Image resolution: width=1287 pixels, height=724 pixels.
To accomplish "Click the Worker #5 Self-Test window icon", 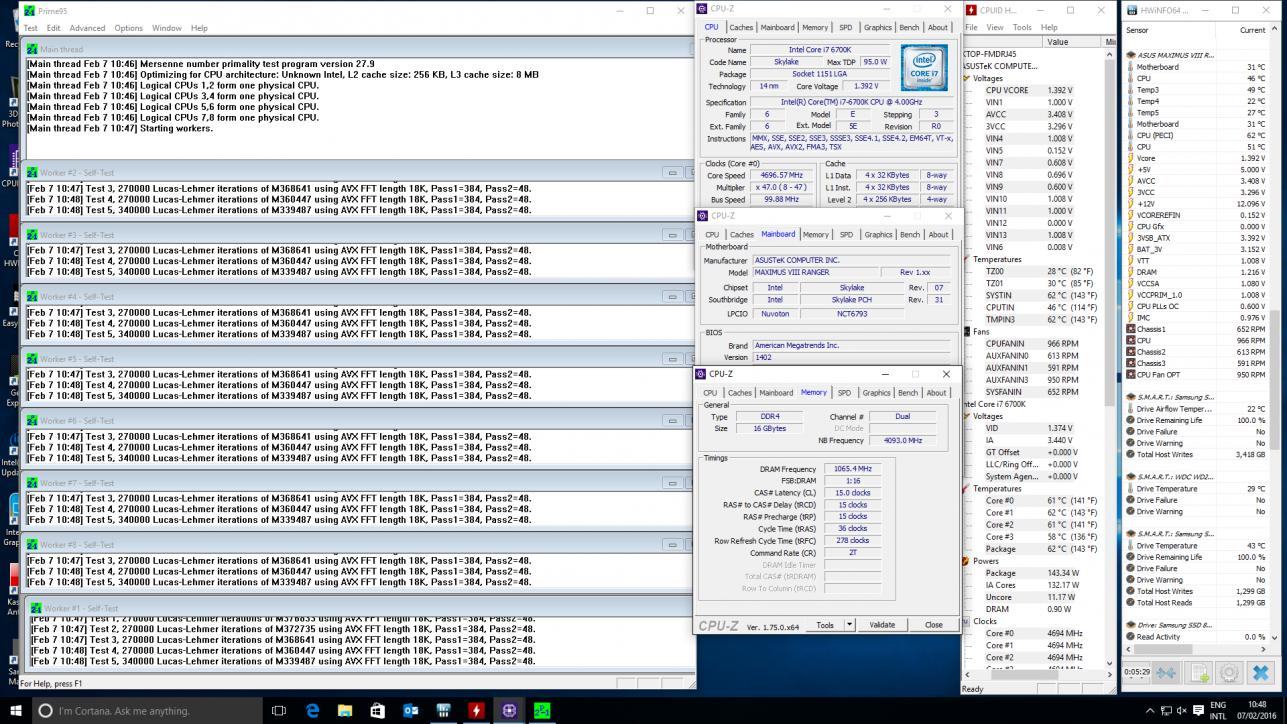I will coord(32,359).
